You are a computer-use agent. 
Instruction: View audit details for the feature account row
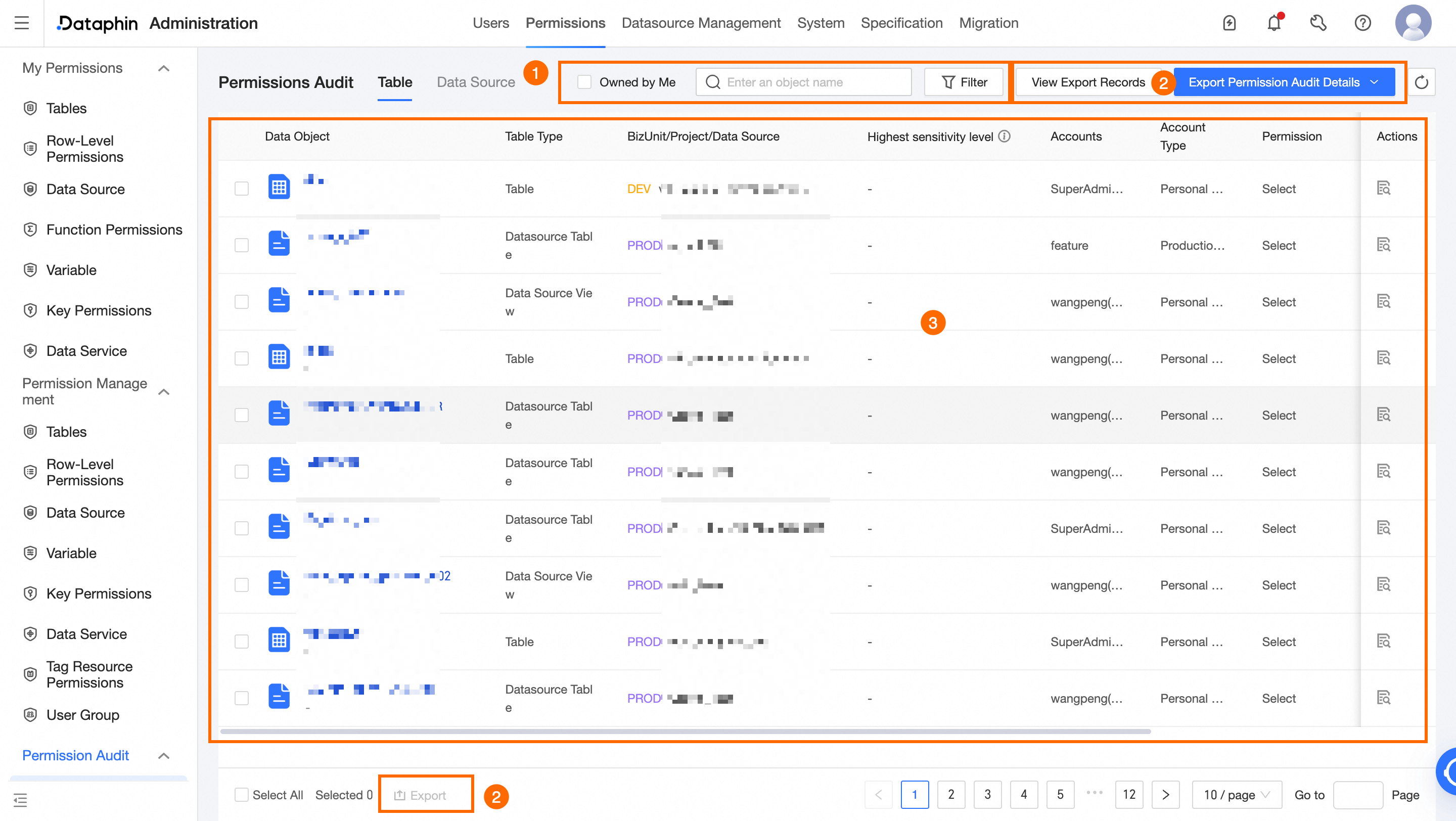click(x=1383, y=245)
